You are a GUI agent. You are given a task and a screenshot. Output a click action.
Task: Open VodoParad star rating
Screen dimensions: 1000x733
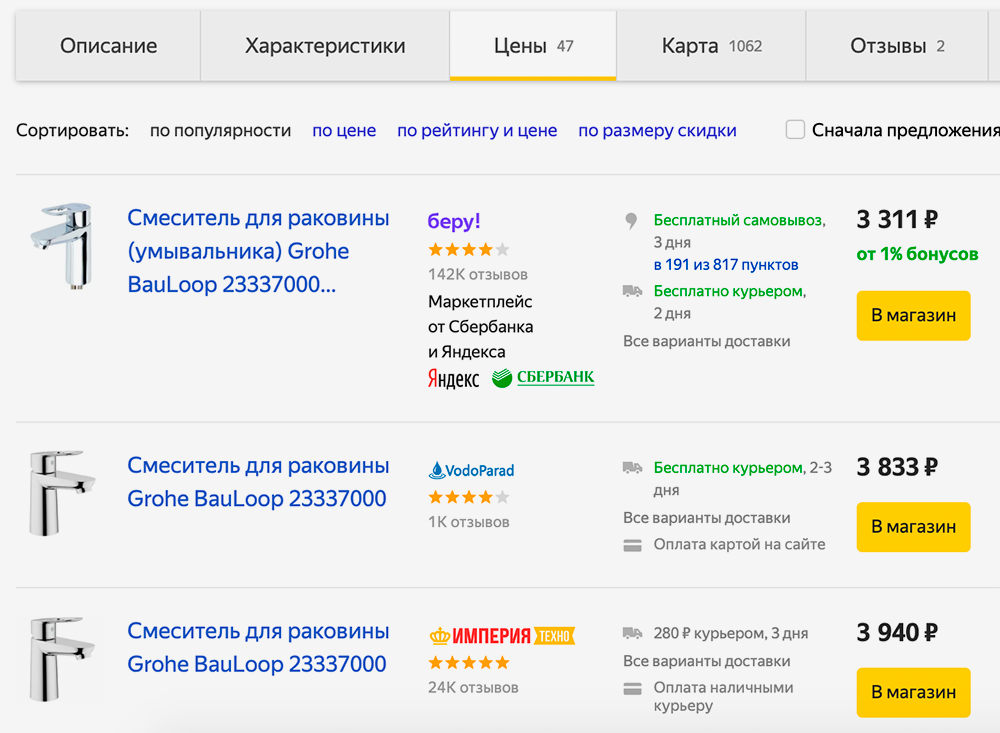[469, 497]
